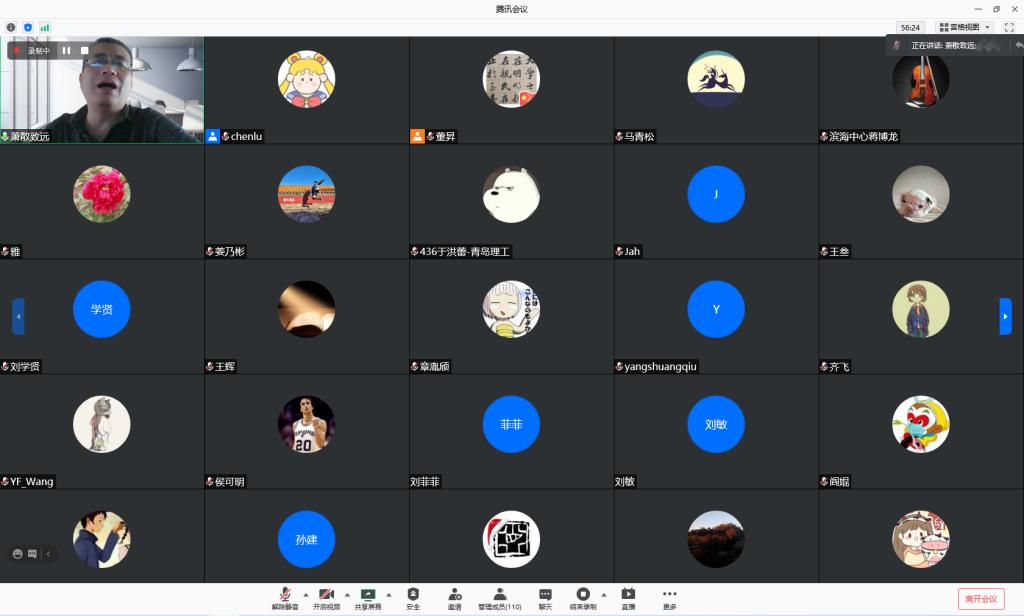Check the network signal strength icon

44,27
